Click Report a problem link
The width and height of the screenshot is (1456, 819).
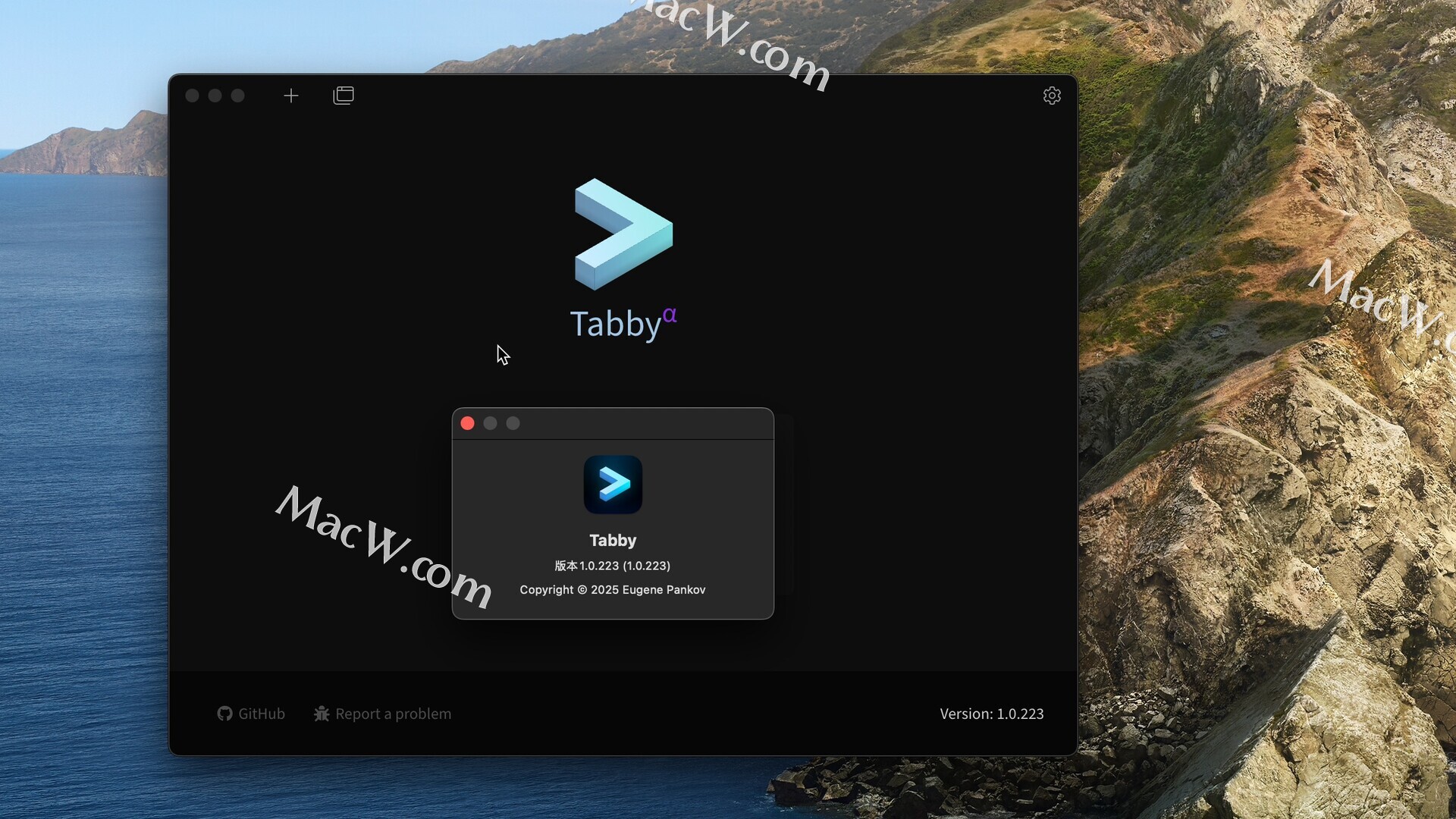[x=383, y=714]
